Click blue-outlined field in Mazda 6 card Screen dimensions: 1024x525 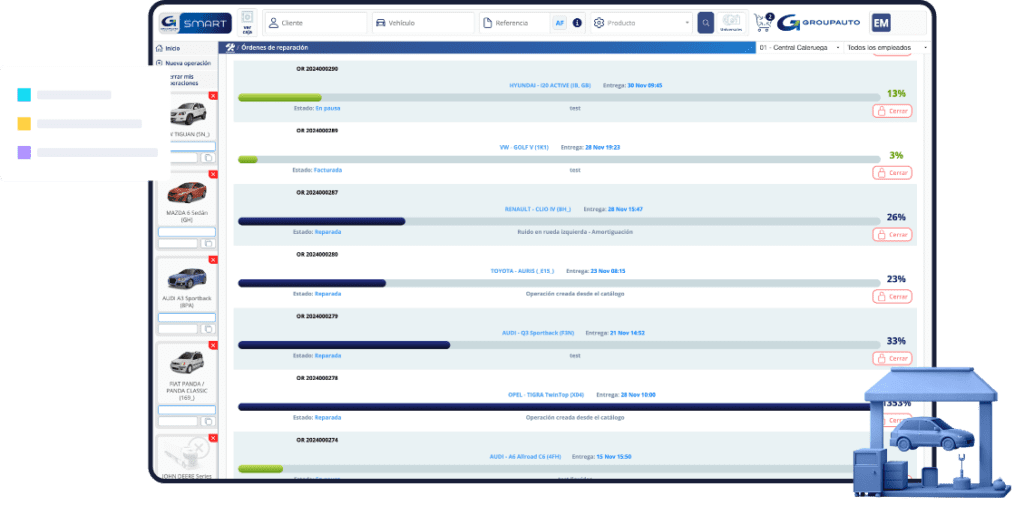coord(187,232)
